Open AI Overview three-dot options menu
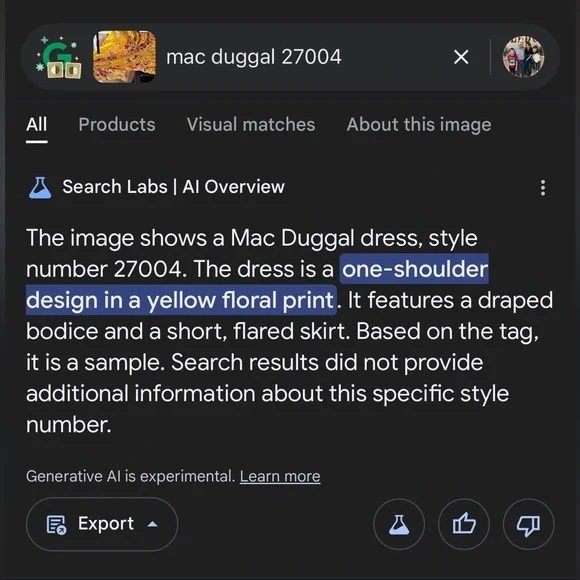The image size is (580, 580). pyautogui.click(x=543, y=188)
